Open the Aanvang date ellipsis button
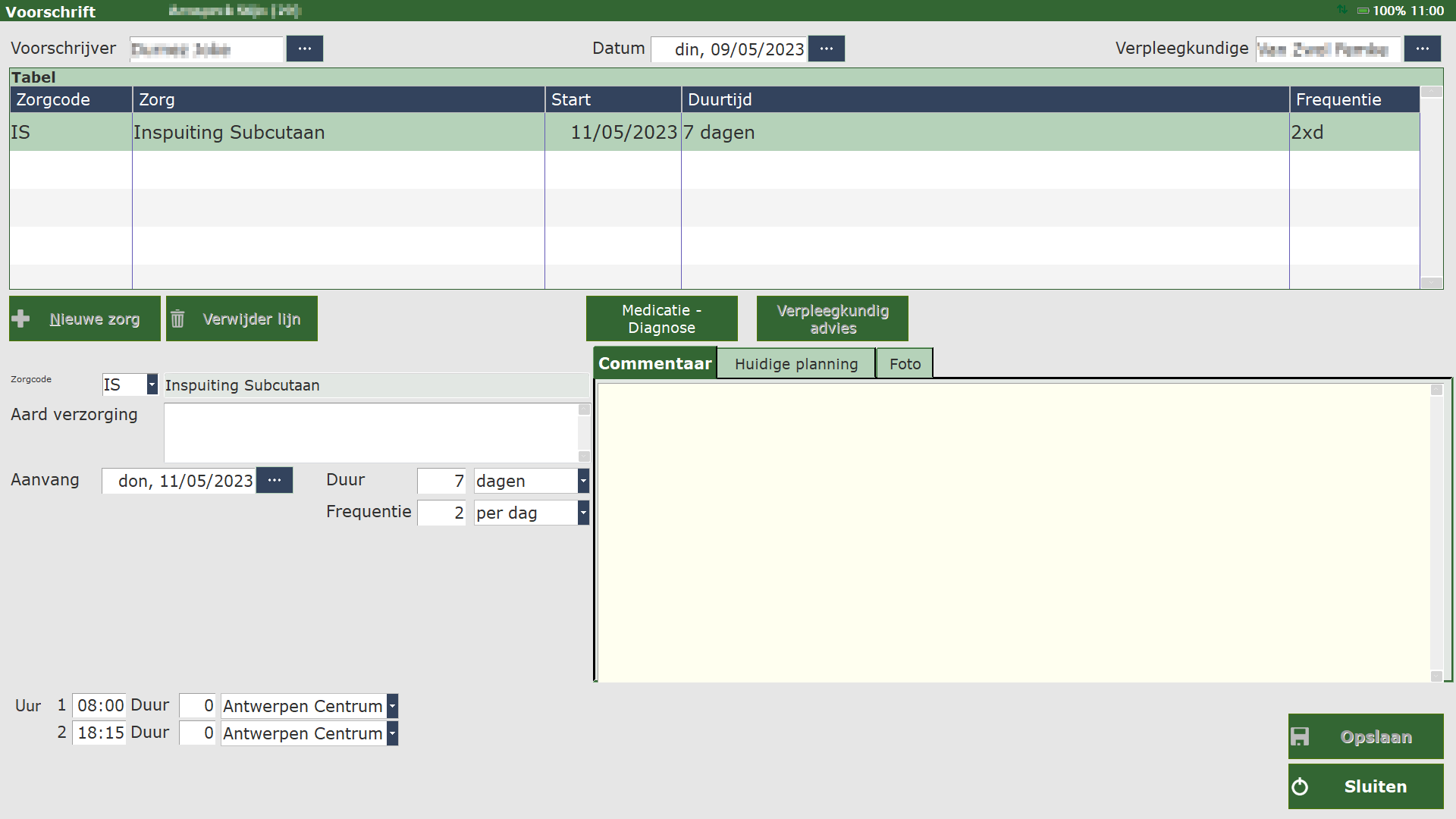 point(275,480)
